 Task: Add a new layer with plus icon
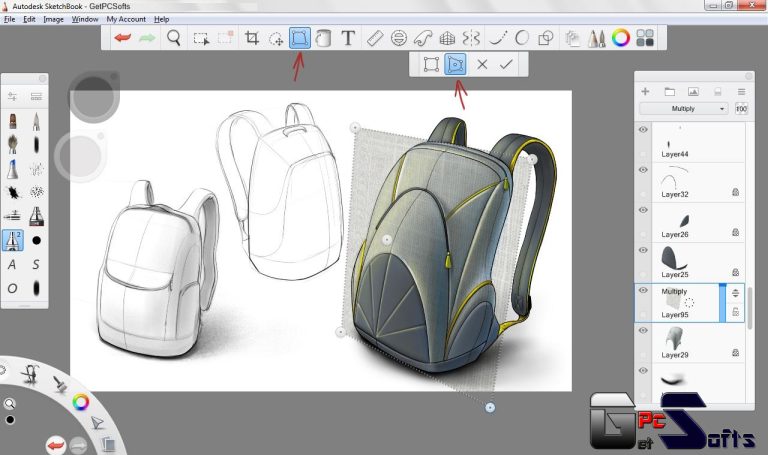point(645,92)
